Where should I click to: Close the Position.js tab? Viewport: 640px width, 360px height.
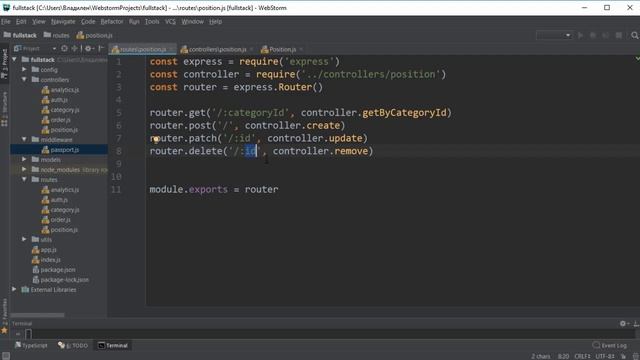coord(301,49)
